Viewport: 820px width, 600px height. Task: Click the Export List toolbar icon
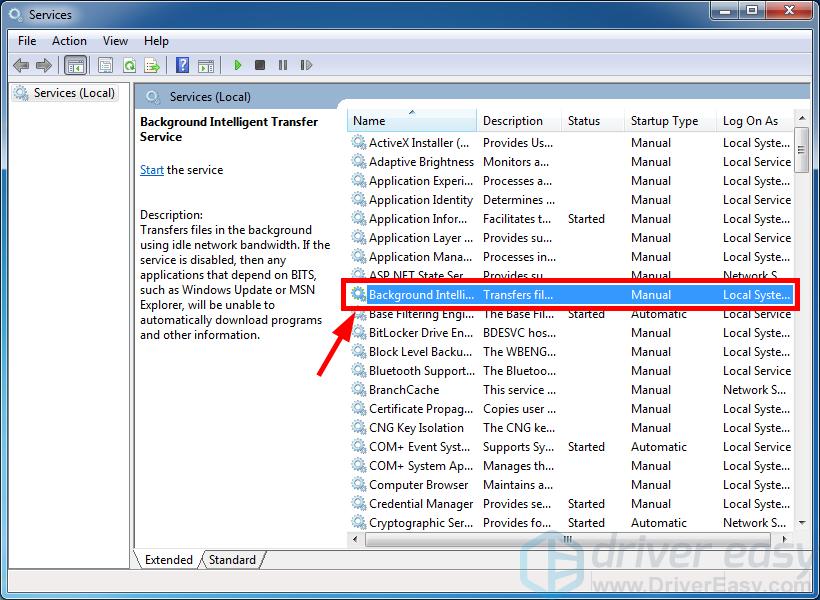[152, 65]
